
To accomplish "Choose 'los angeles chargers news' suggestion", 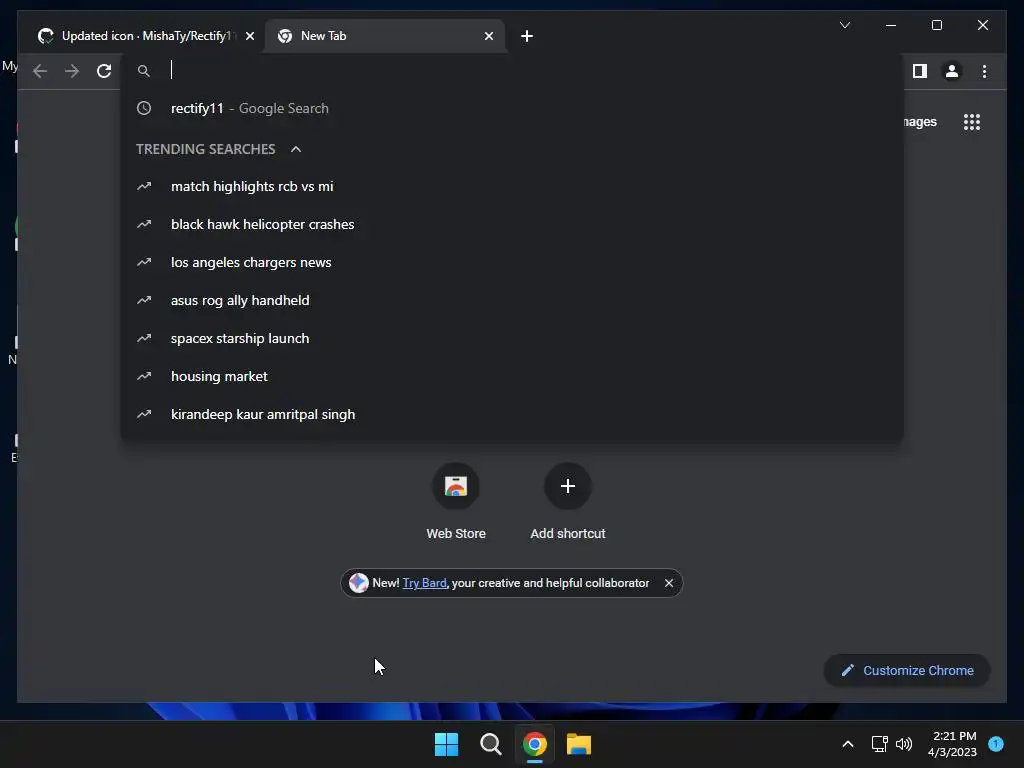I will [x=512, y=263].
